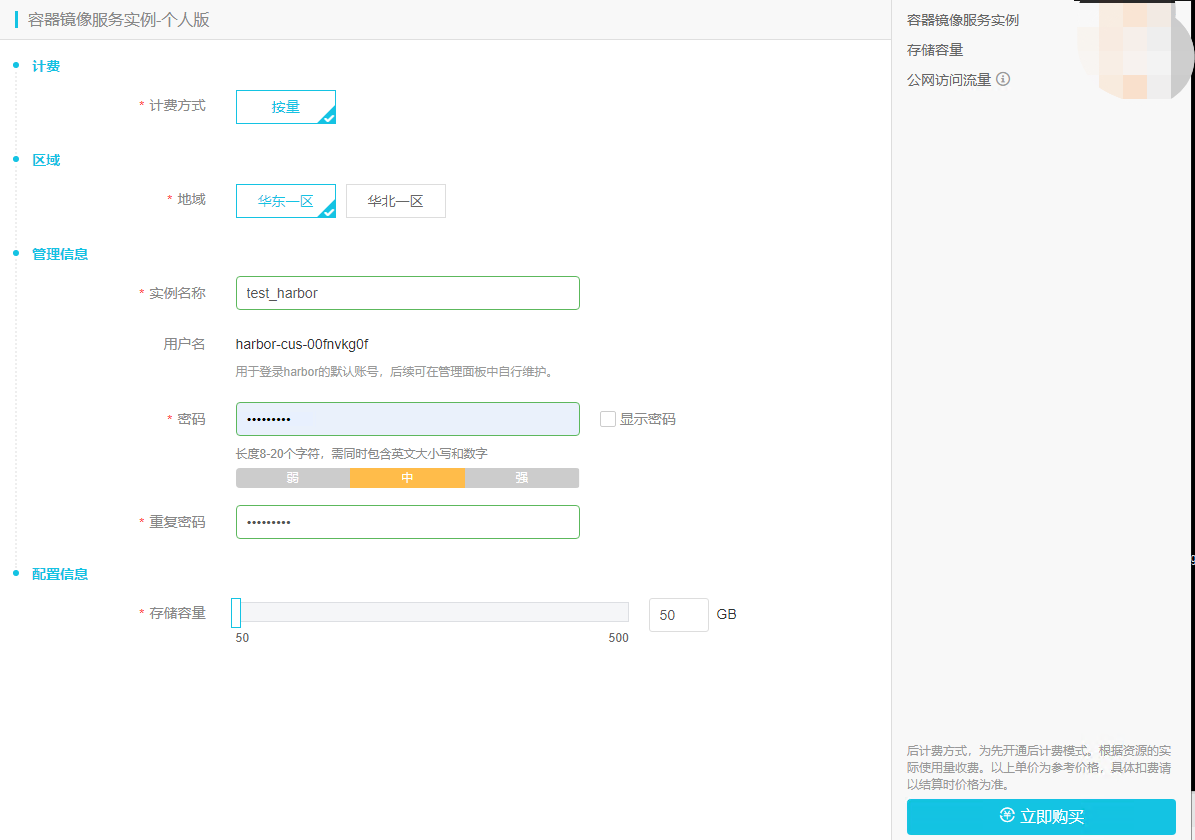Click the 存储容量 slider handle
The height and width of the screenshot is (840, 1195).
tap(236, 612)
